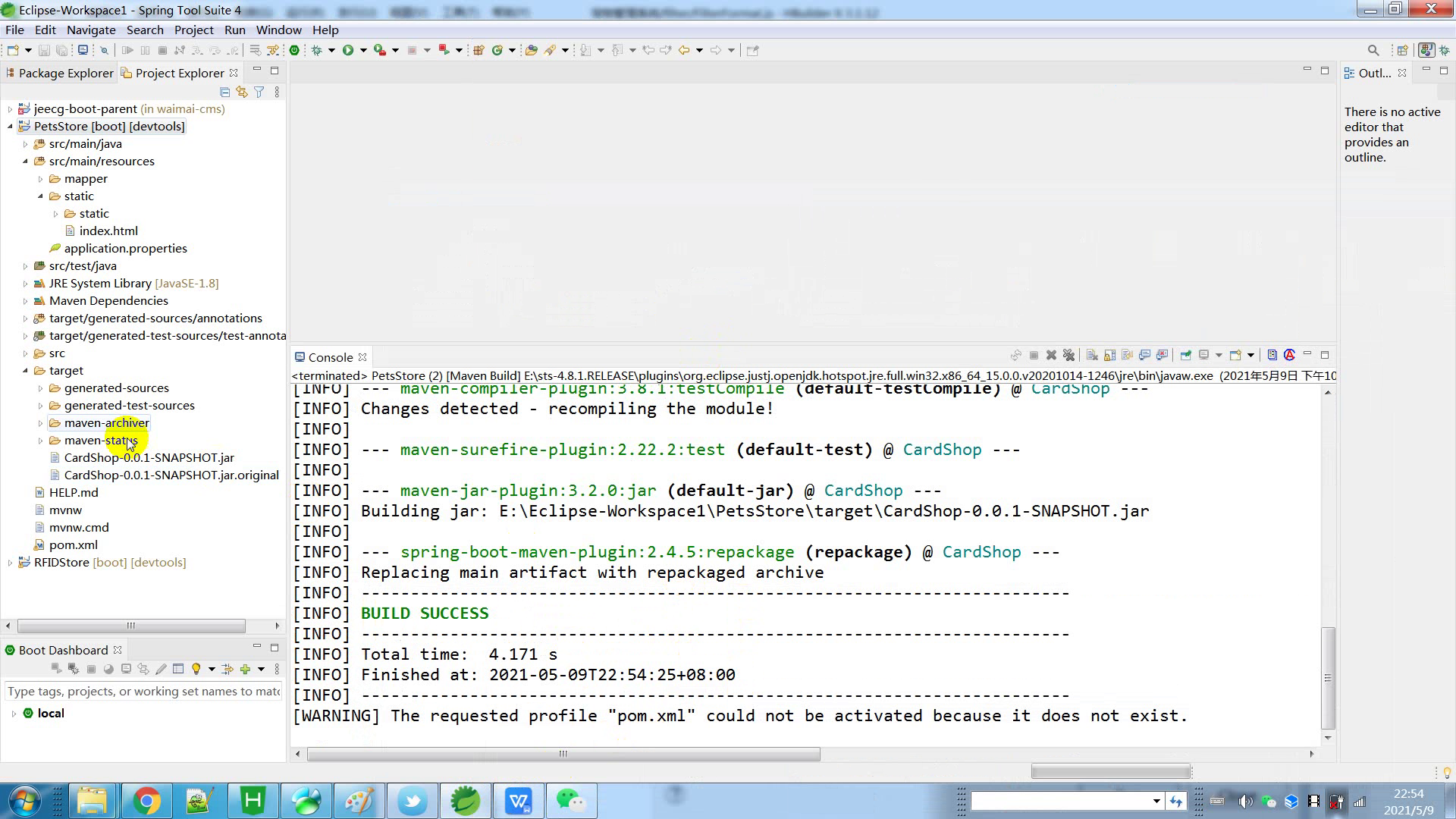This screenshot has height=819, width=1456.
Task: Click Remove All Terminated Launches icon
Action: (x=1069, y=355)
